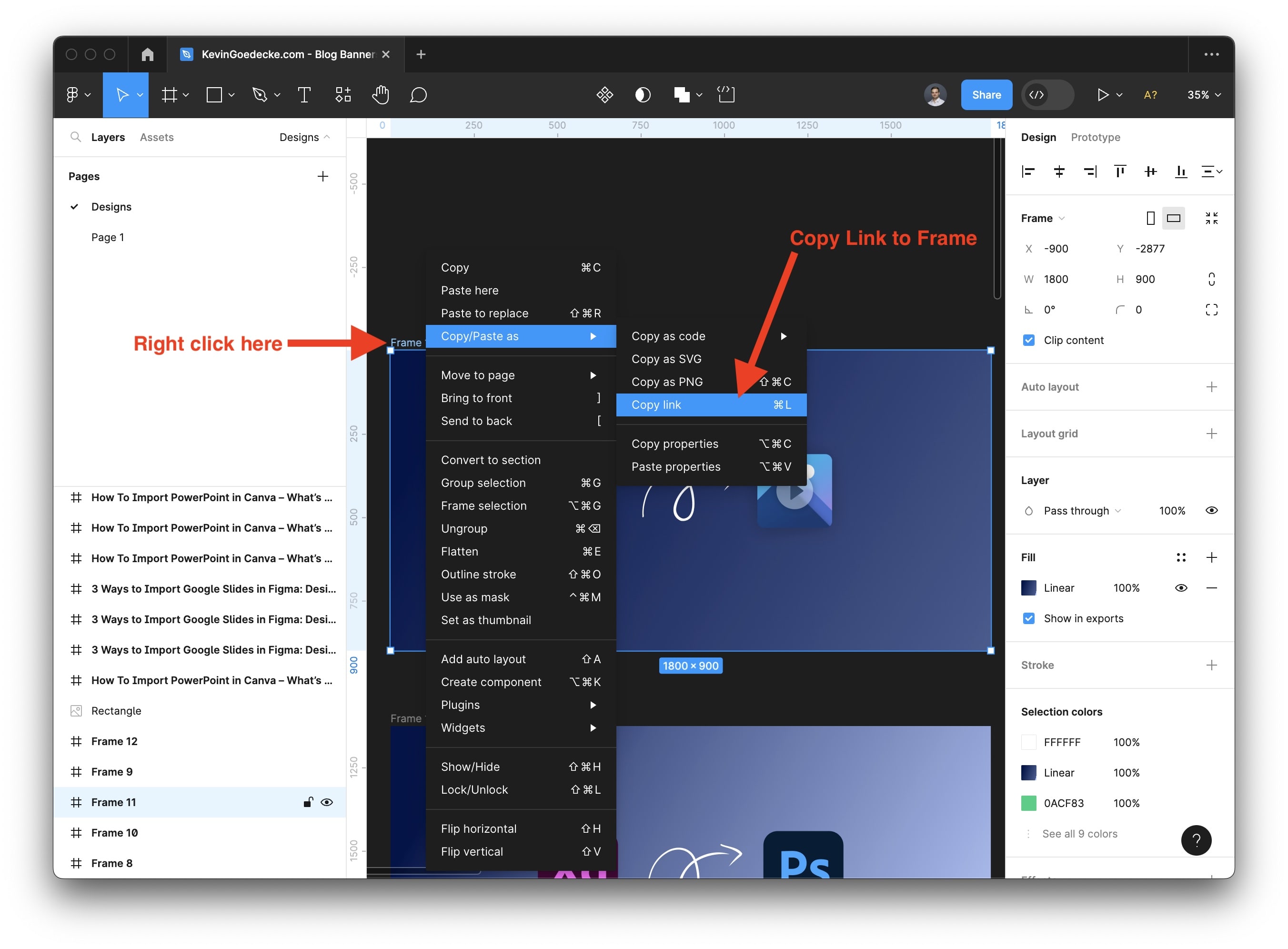Toggle Dev Mode switch
The height and width of the screenshot is (949, 1288).
tap(1048, 95)
